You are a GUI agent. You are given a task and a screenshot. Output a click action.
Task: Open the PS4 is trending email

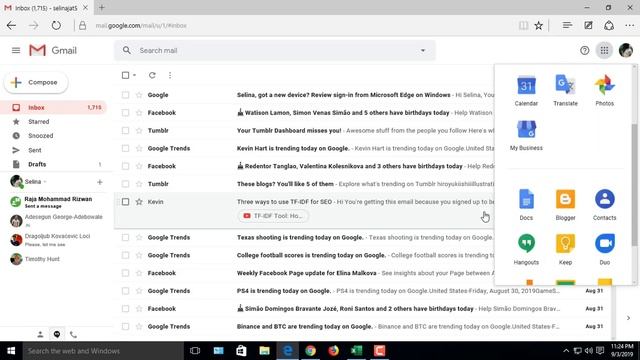click(362, 291)
